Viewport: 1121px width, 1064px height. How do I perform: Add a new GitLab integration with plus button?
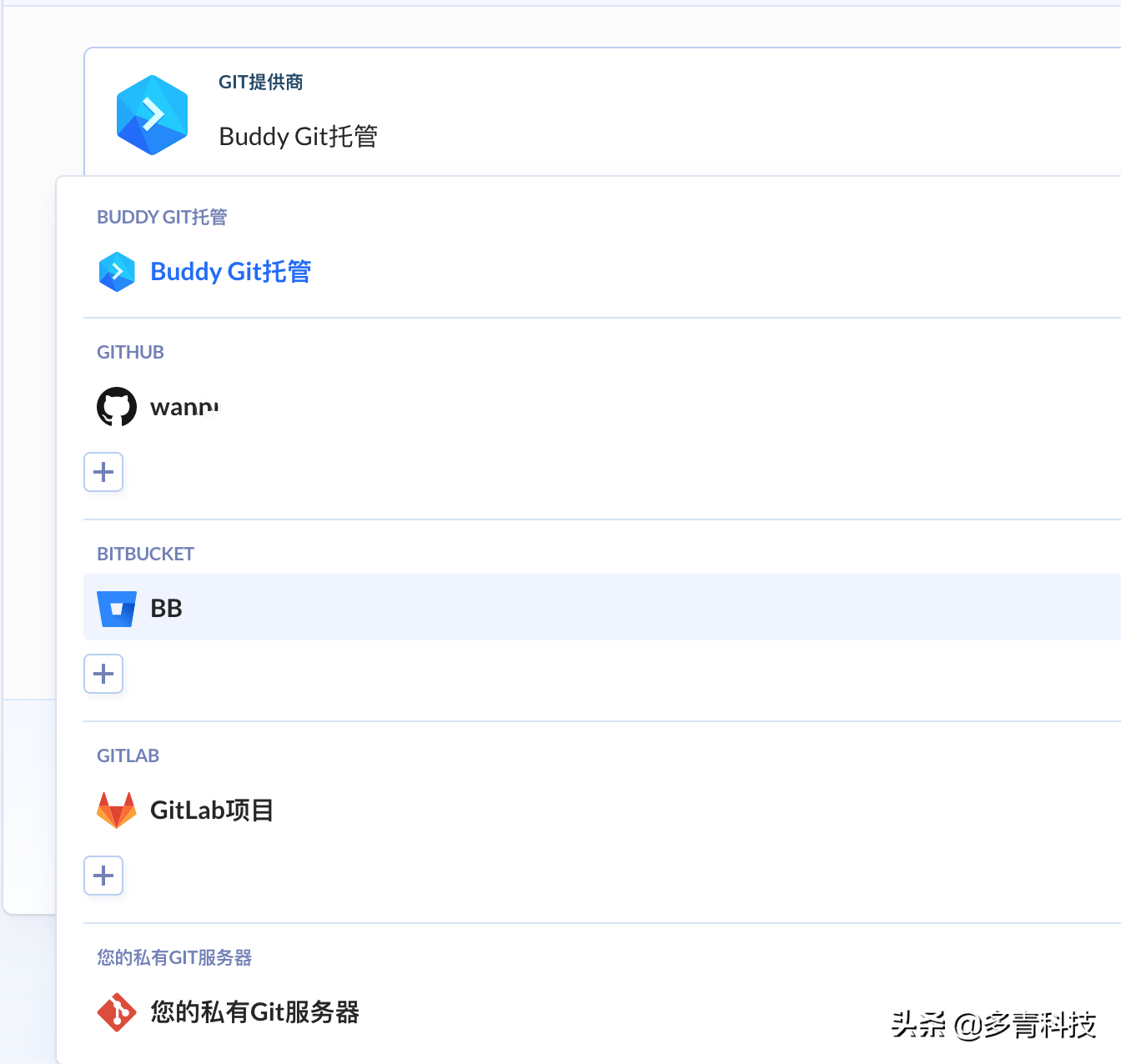point(103,876)
